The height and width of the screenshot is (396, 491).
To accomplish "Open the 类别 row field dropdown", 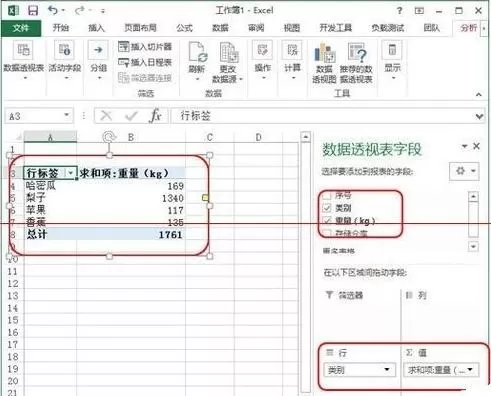I will click(x=387, y=369).
